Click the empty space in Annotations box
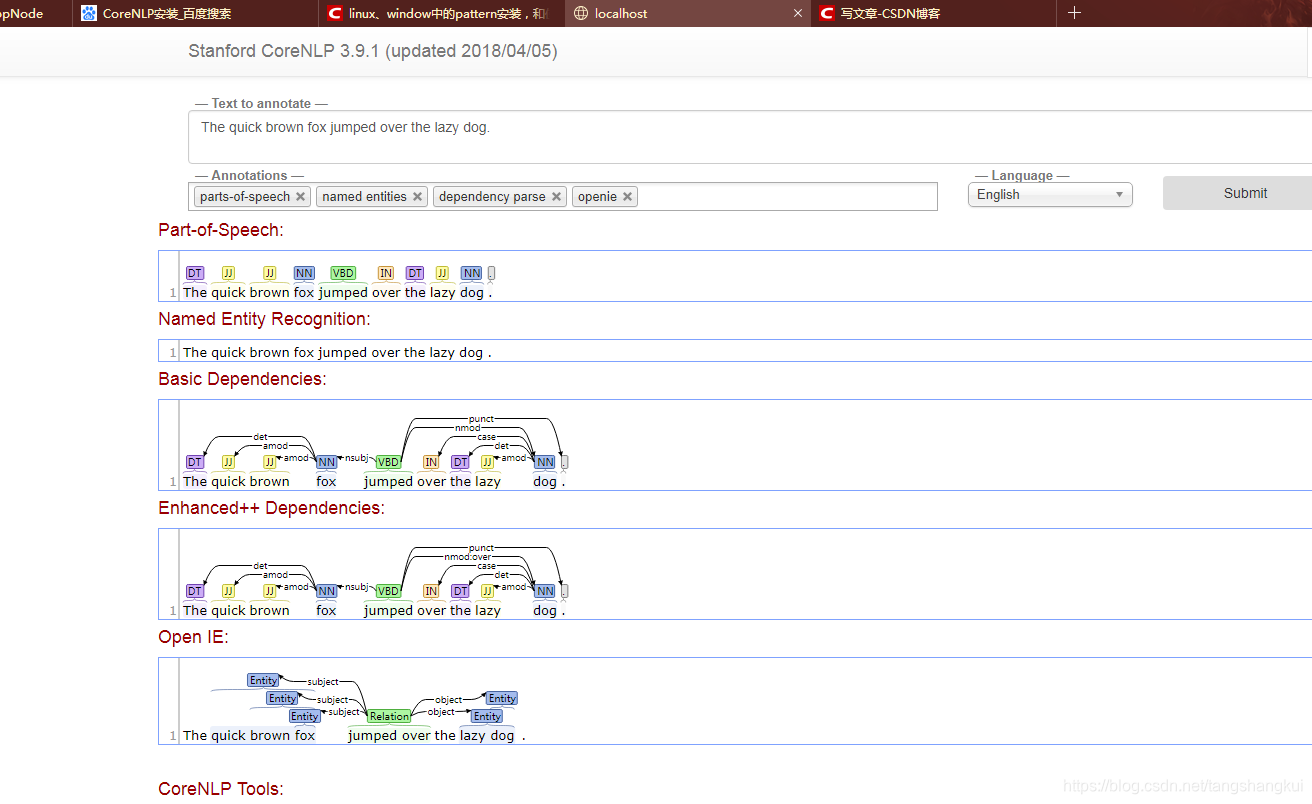 pos(787,197)
